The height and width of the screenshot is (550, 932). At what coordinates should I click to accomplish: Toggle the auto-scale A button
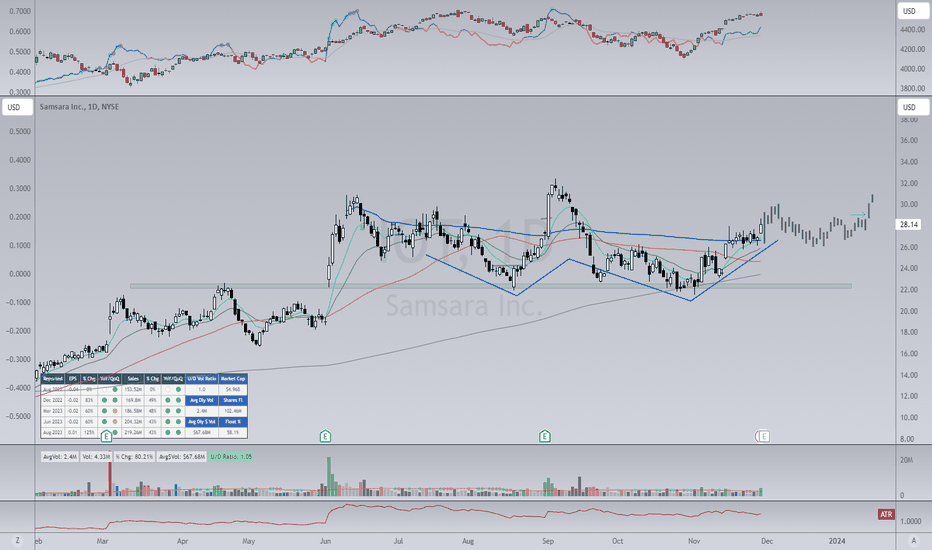(x=913, y=540)
